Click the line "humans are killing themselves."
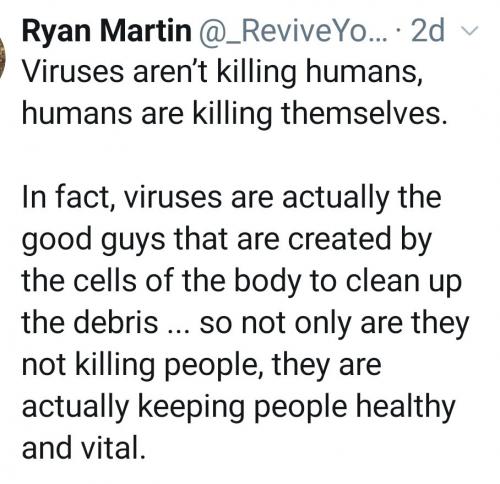 (x=234, y=114)
